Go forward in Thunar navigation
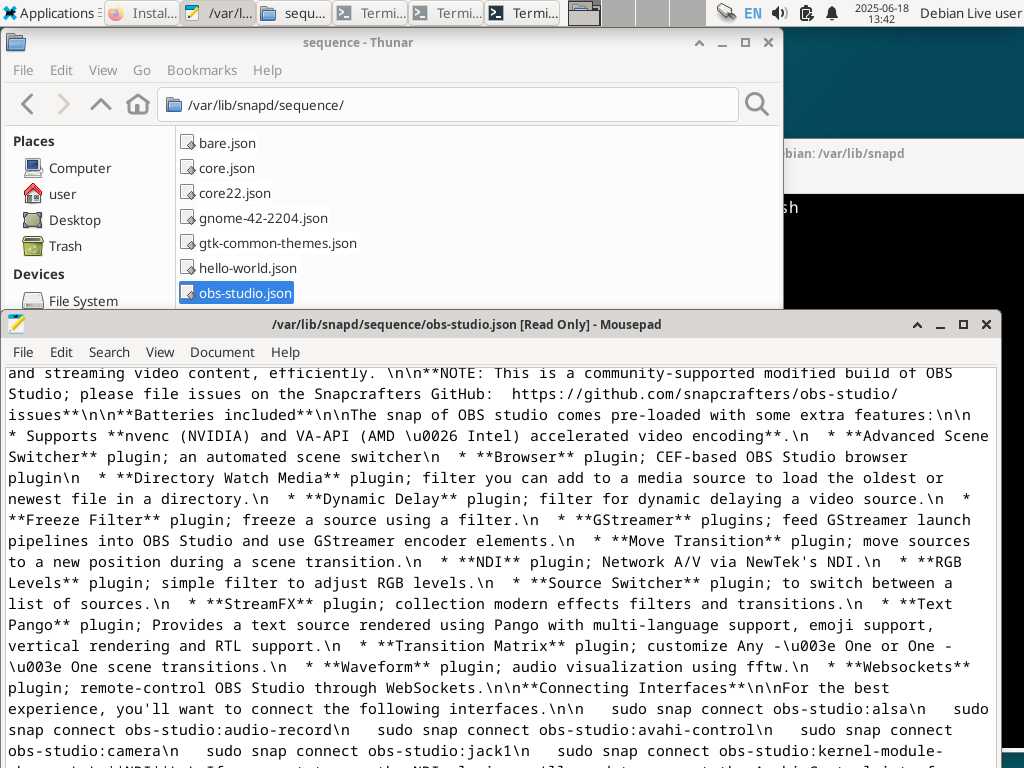 (x=63, y=104)
